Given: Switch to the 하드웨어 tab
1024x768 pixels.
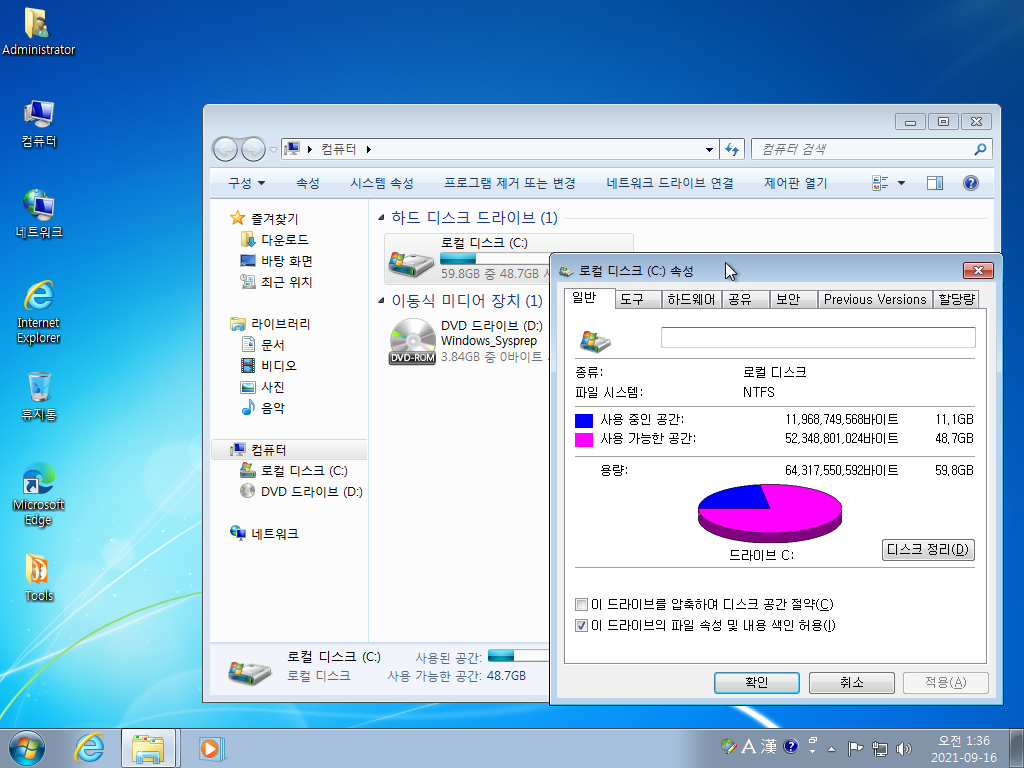Looking at the screenshot, I should (691, 300).
